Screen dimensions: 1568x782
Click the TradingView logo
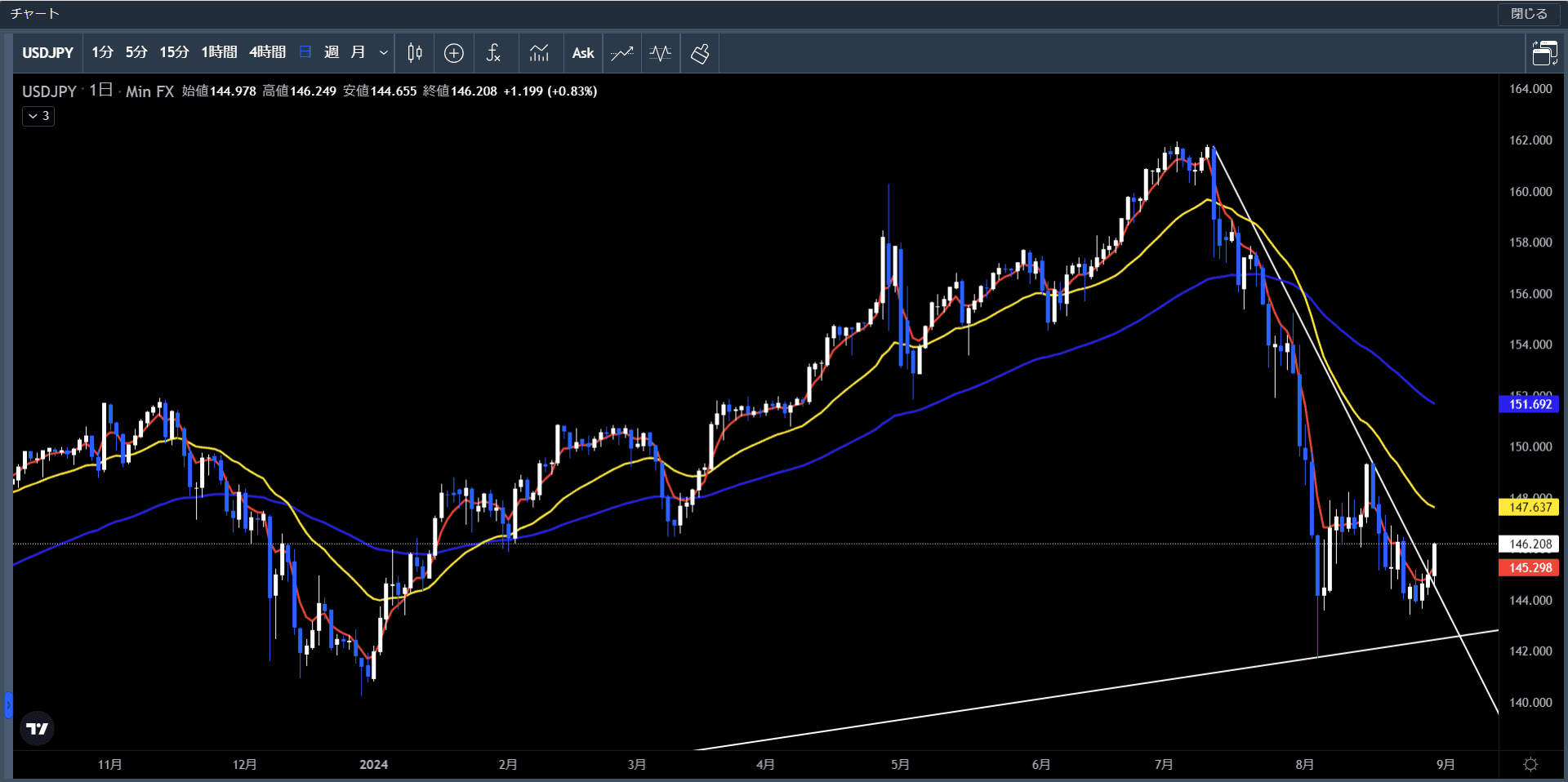click(x=37, y=728)
